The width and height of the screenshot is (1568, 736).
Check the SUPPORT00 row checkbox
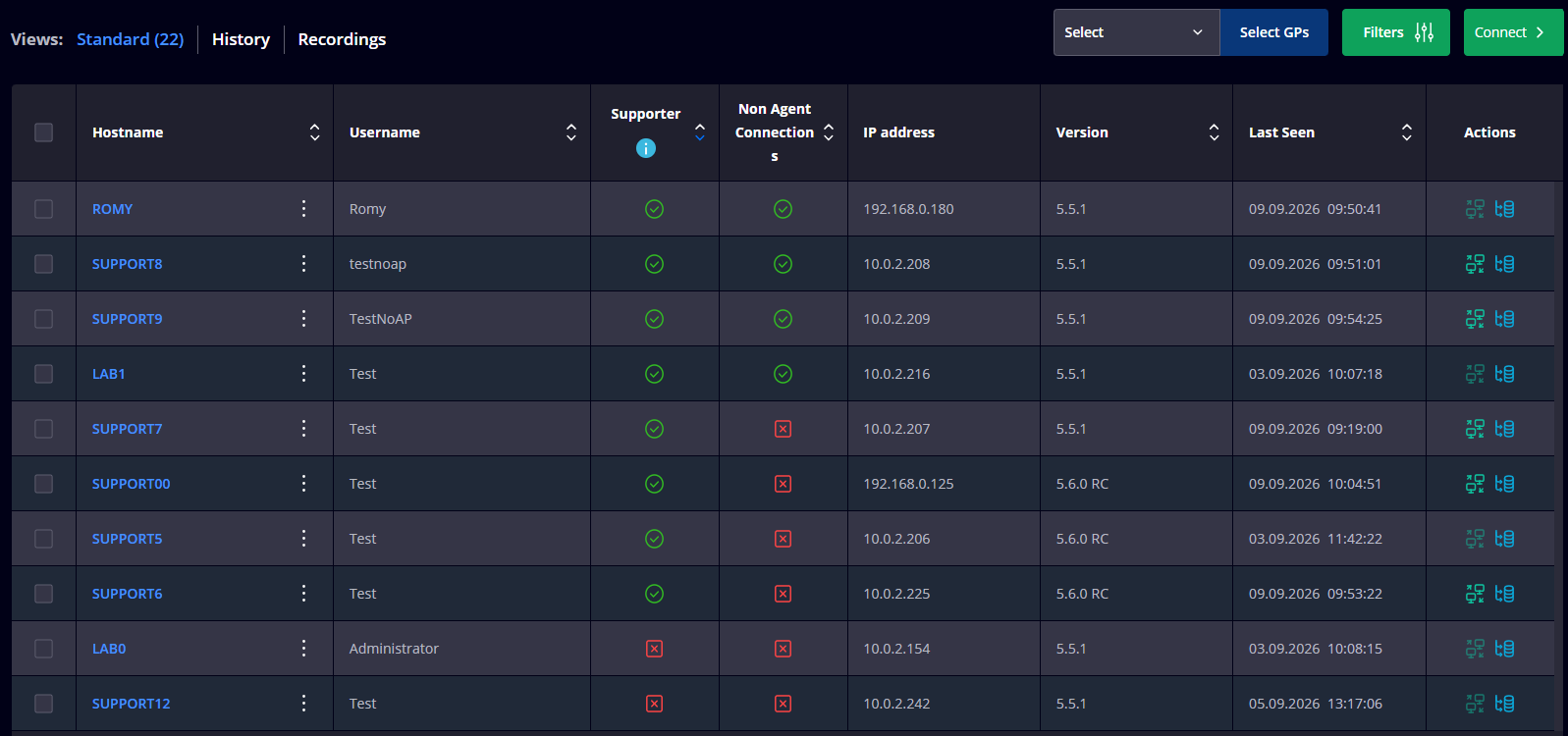pyautogui.click(x=43, y=484)
